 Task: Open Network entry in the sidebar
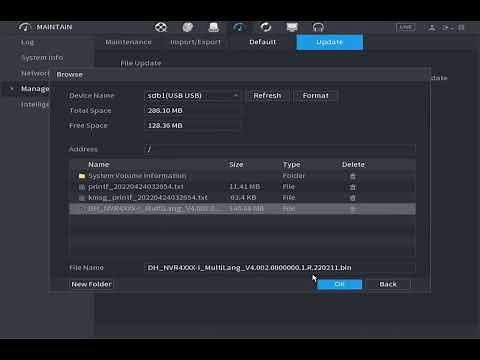coord(35,73)
